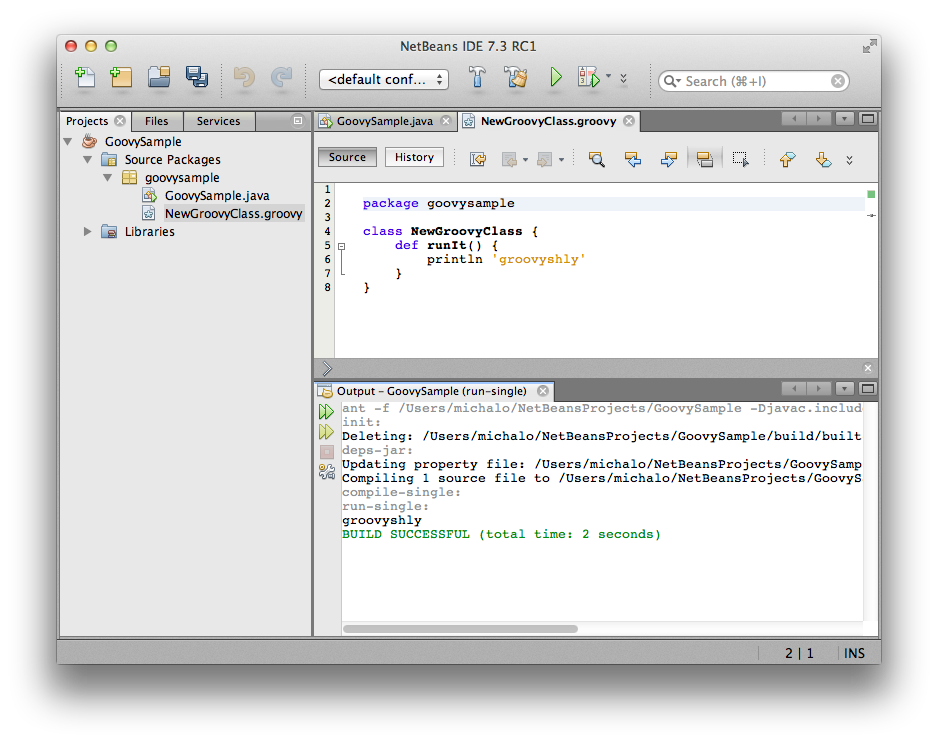Collapse the goovysample package node
The image size is (938, 743).
pos(108,178)
